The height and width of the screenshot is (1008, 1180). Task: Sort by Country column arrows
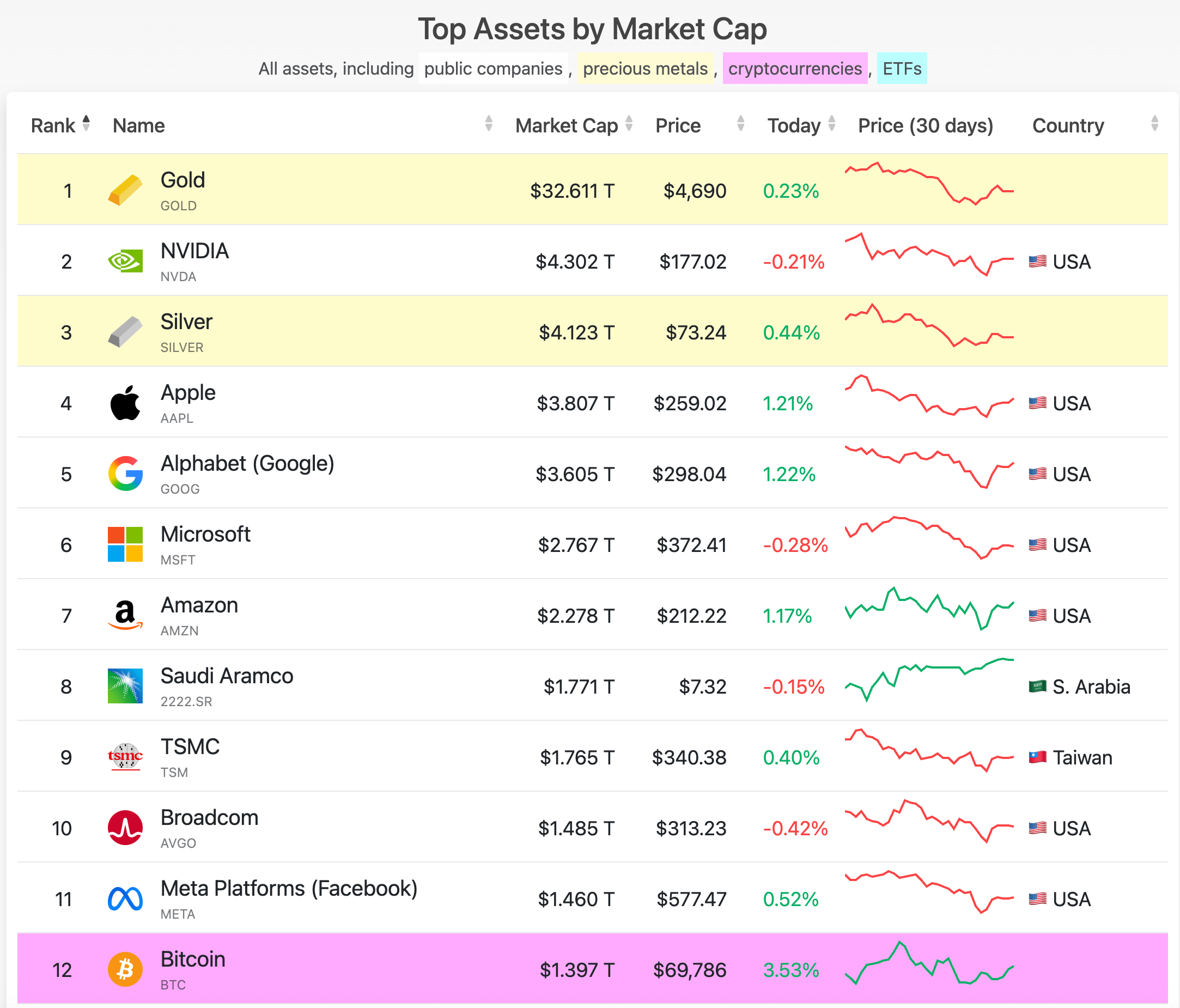pos(1154,124)
